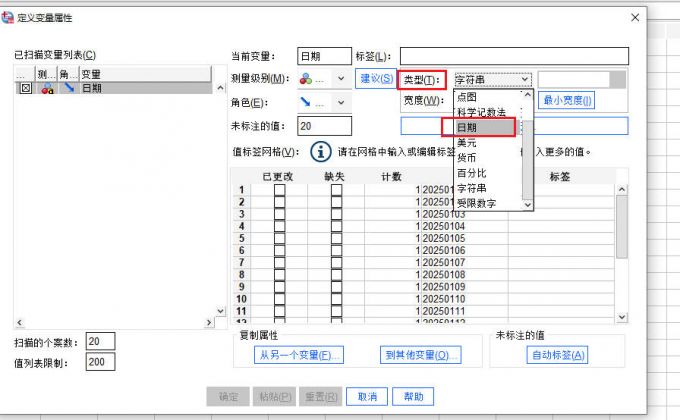The width and height of the screenshot is (680, 420).
Task: Click the 最小宽度 button
Action: click(x=566, y=100)
